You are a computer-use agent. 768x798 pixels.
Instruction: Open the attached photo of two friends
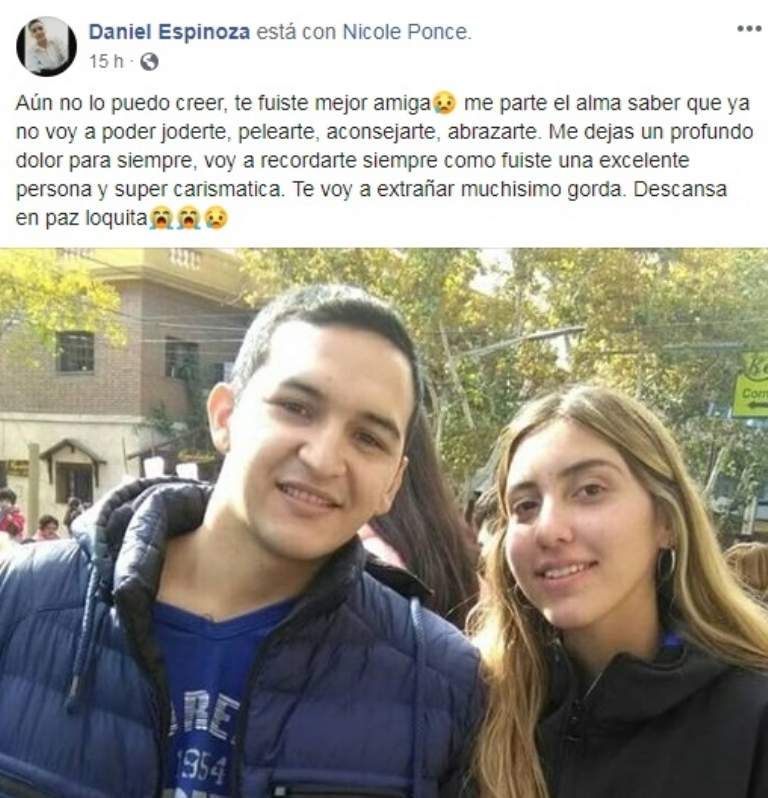click(384, 523)
